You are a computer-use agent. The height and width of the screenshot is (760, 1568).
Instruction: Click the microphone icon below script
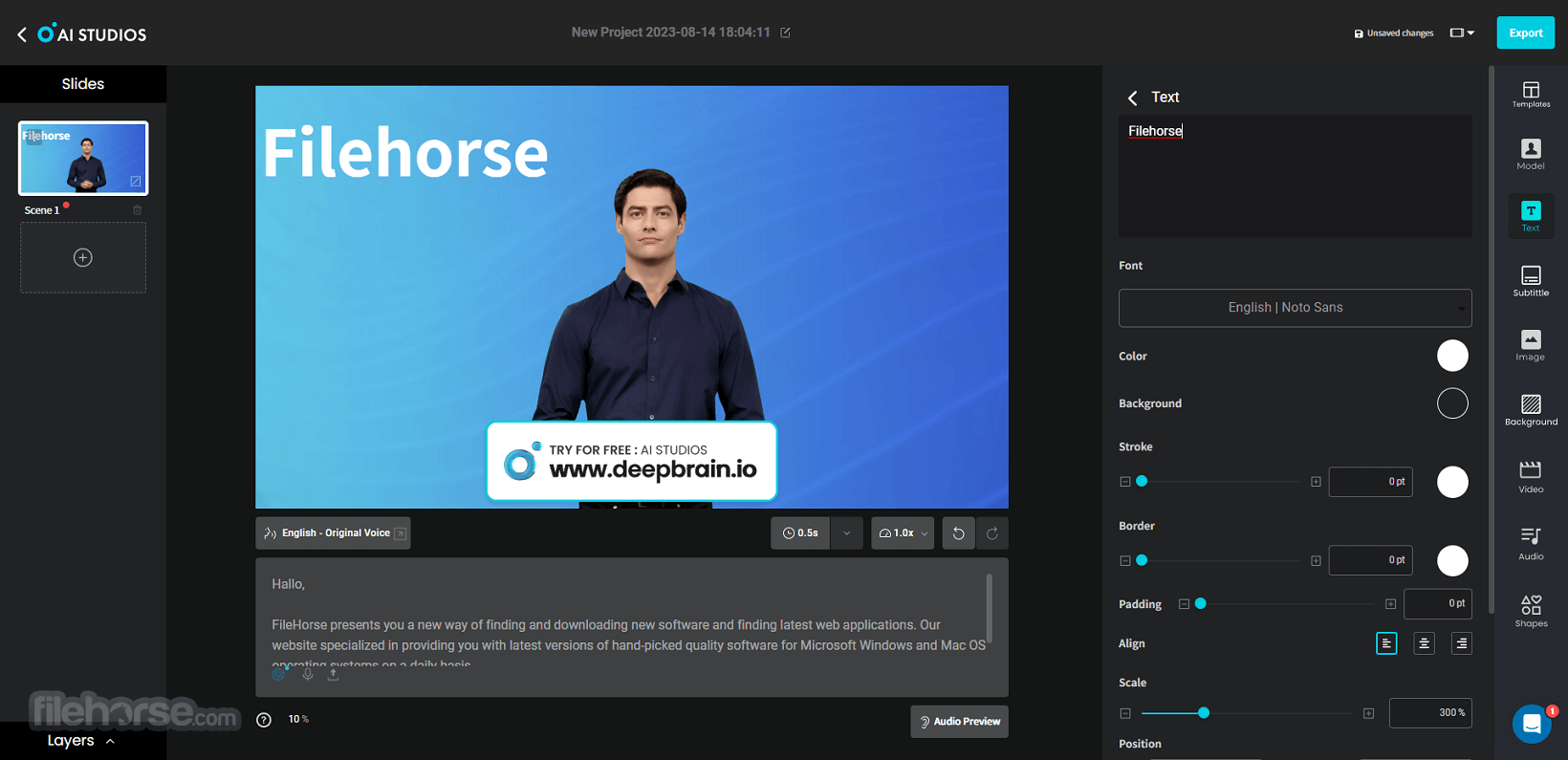pyautogui.click(x=308, y=674)
